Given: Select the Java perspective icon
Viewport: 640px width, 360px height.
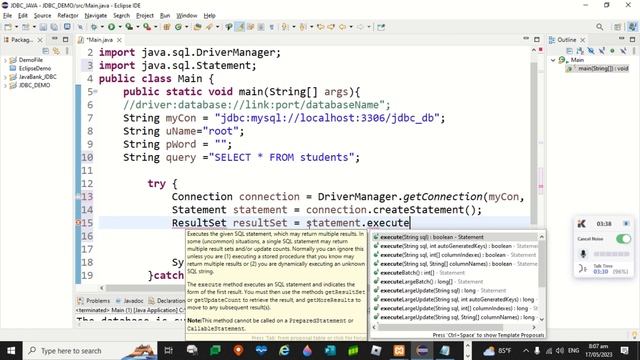Looking at the screenshot, I should coord(632,27).
